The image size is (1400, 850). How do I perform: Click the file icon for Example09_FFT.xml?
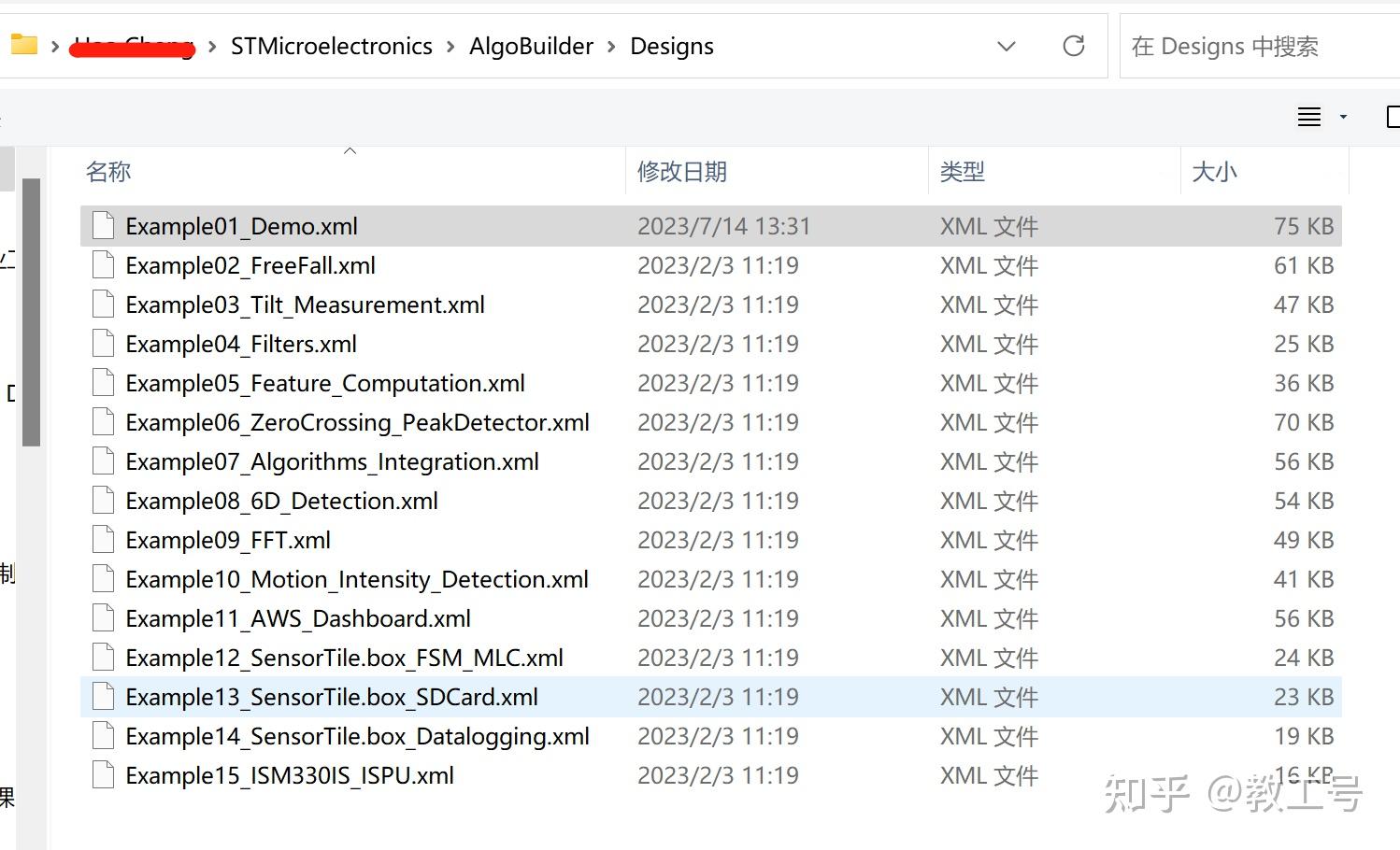(103, 540)
